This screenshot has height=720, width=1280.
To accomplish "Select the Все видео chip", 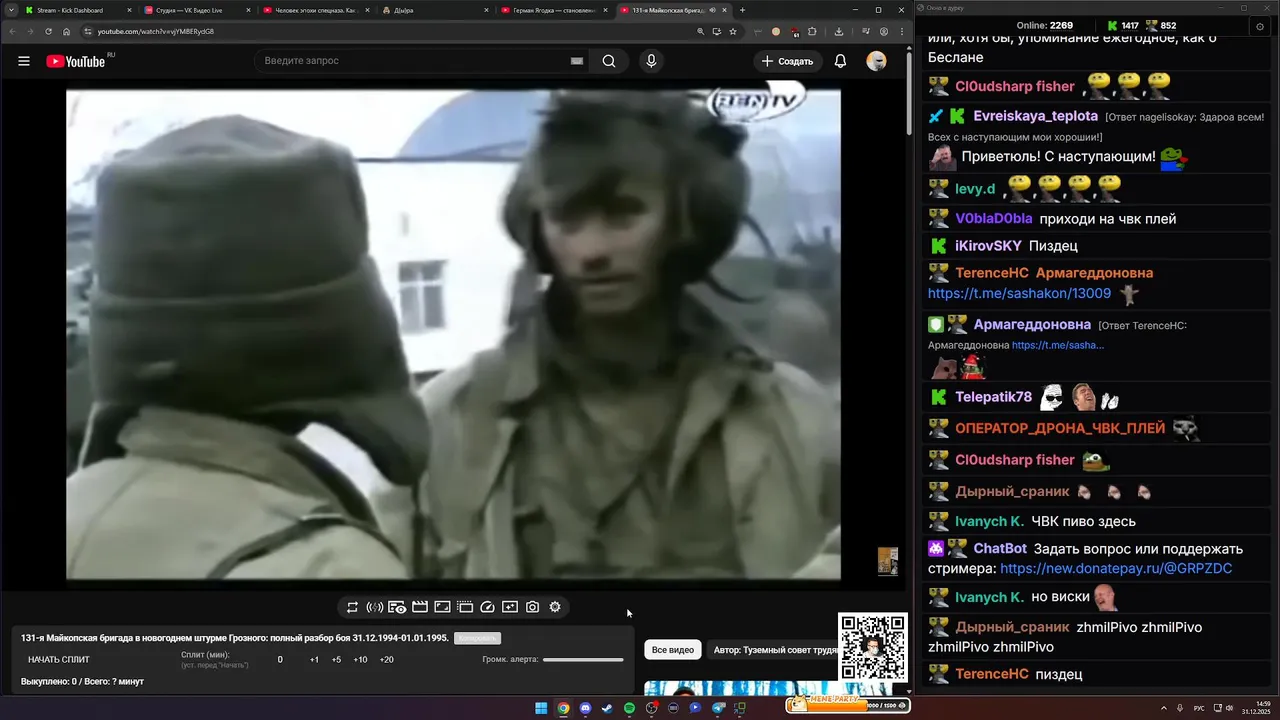I will (x=673, y=650).
